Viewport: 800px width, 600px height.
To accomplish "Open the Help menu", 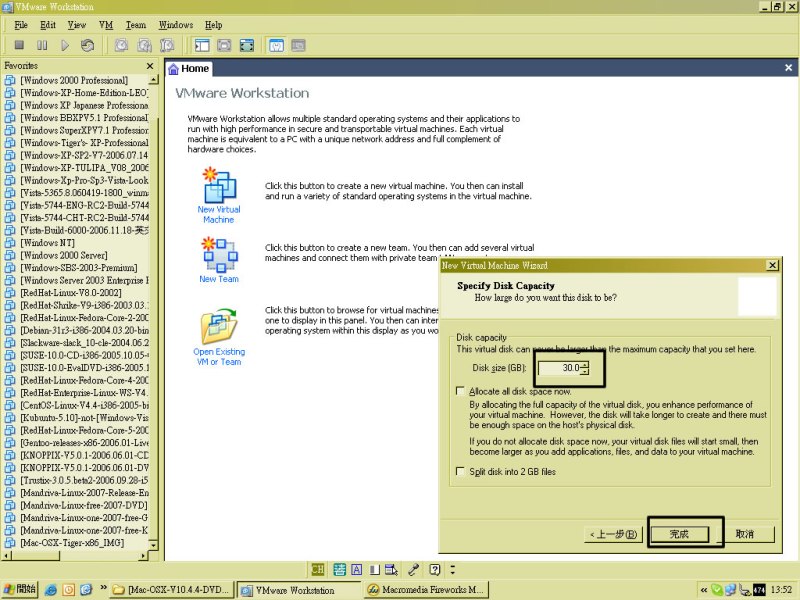I will pyautogui.click(x=214, y=25).
